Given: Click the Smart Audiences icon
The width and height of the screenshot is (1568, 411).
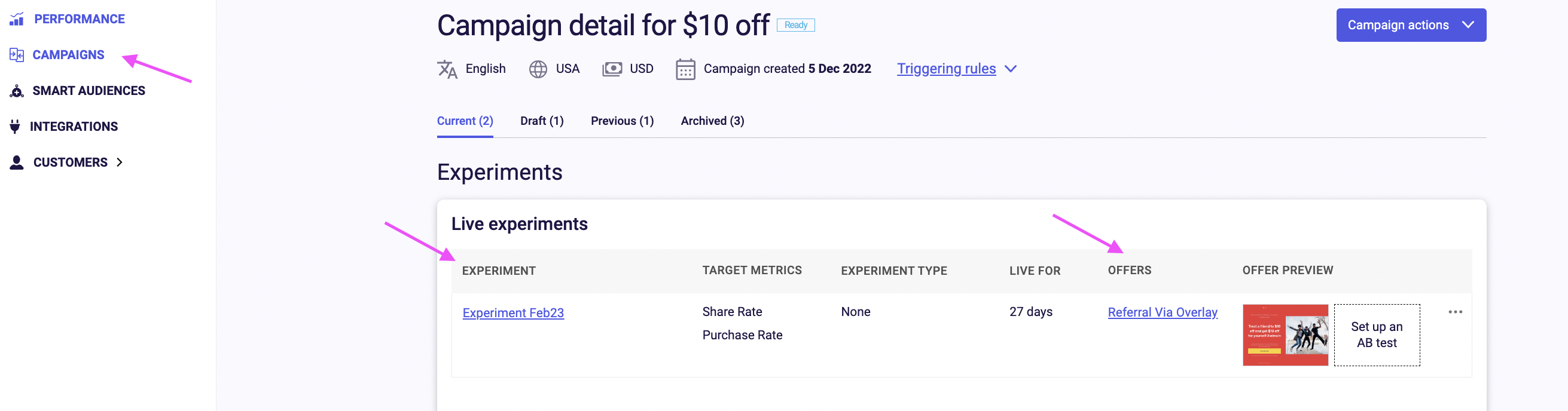Looking at the screenshot, I should 16,91.
